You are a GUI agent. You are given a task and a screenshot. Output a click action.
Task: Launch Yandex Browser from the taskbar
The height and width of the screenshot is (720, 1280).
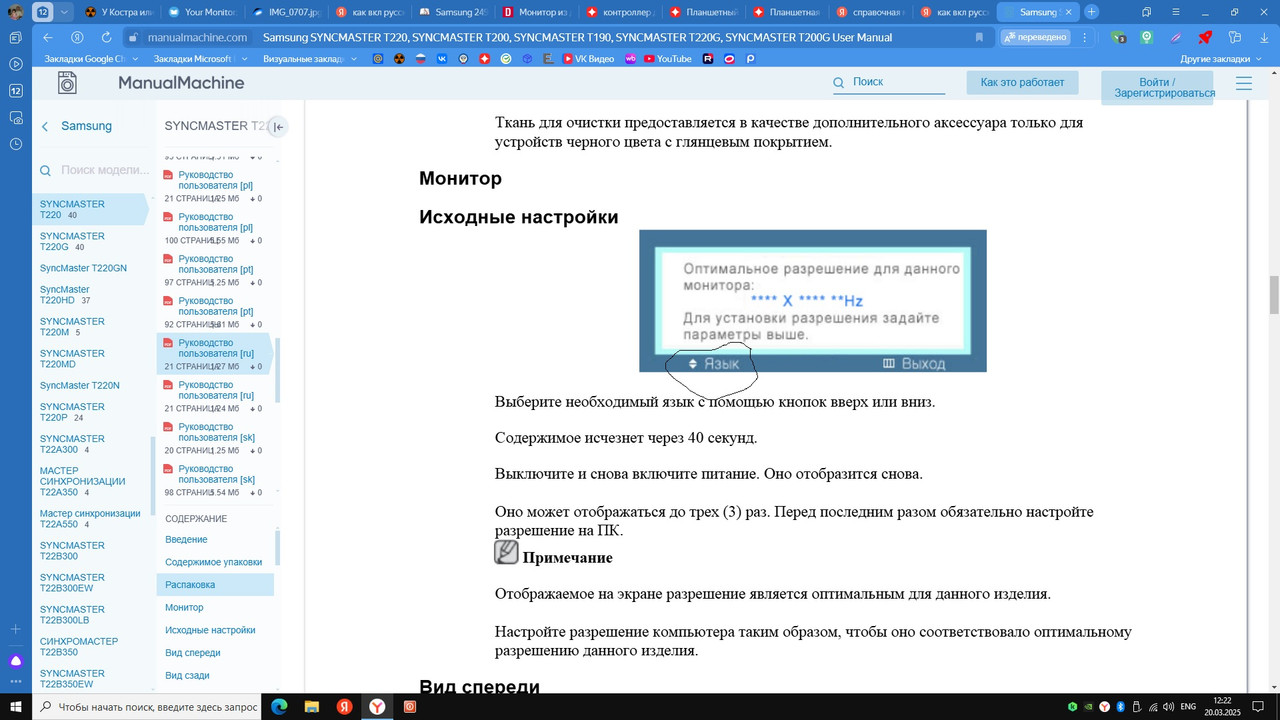coord(377,706)
